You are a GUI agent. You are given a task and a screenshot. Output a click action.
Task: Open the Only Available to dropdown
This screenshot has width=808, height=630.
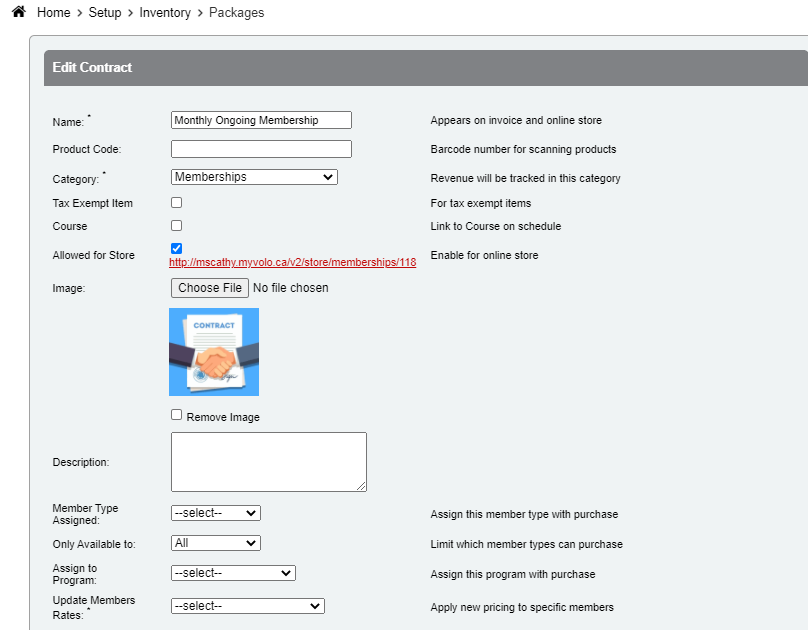215,543
